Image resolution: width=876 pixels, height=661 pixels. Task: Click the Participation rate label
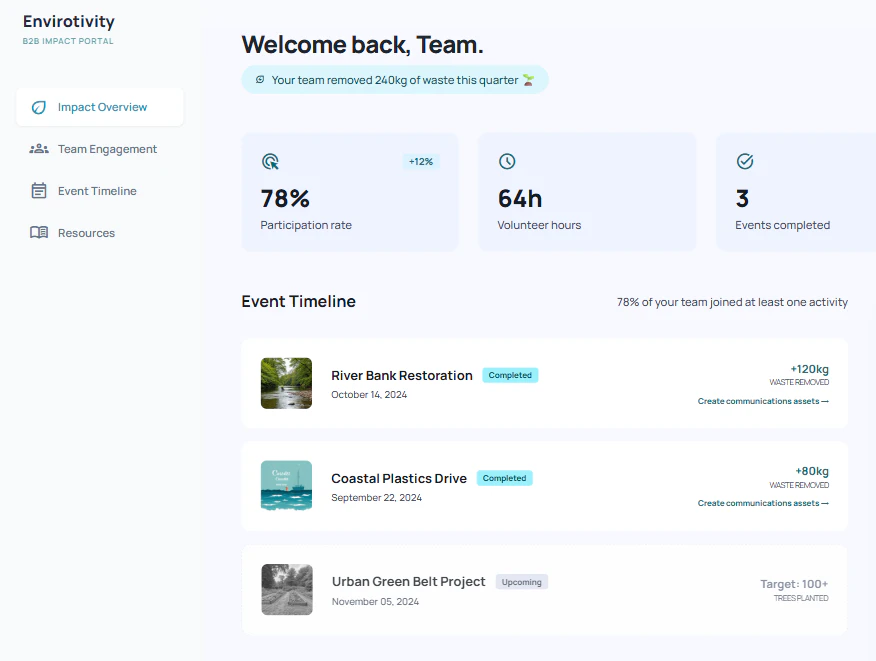[306, 225]
